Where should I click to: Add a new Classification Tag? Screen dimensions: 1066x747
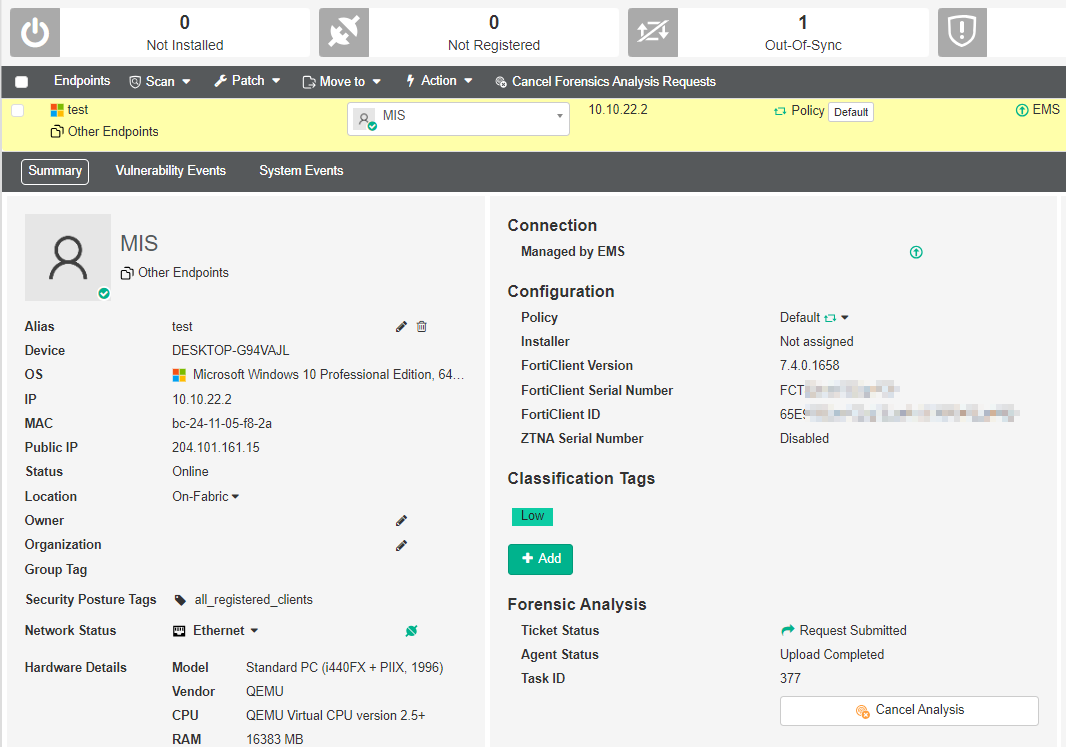click(540, 559)
